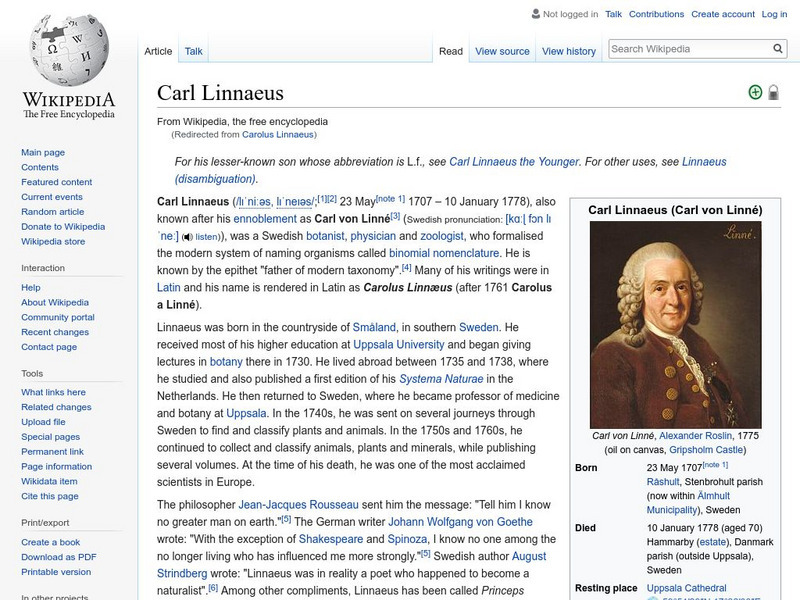This screenshot has height=600, width=800.
Task: Open Carl Linnaeus the Younger hatnote link
Action: pos(514,161)
